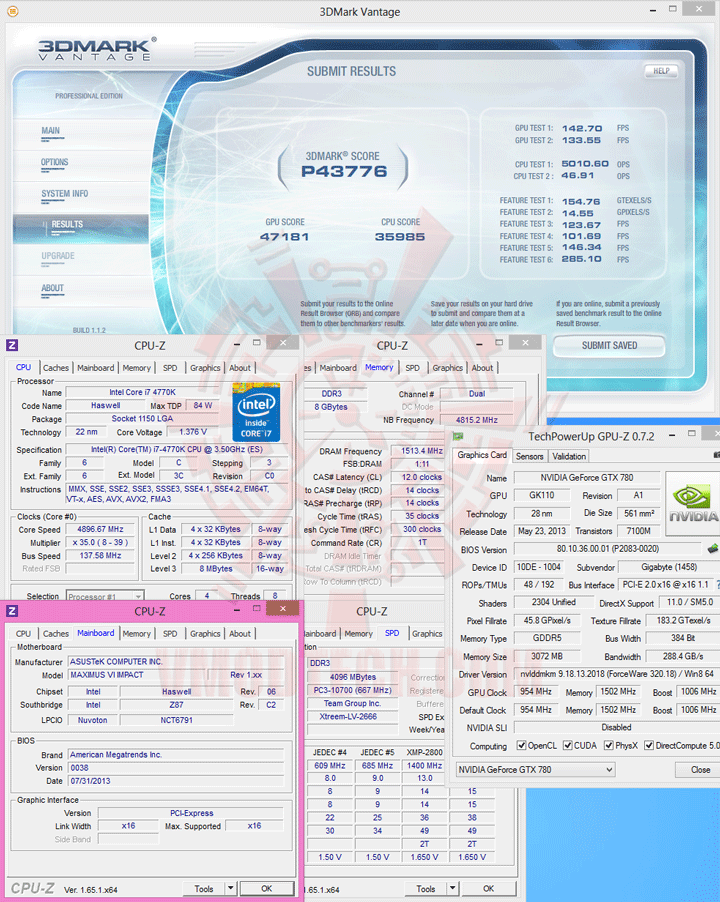Click the DRAM Frequency value 1513.4 MHz

pos(422,451)
